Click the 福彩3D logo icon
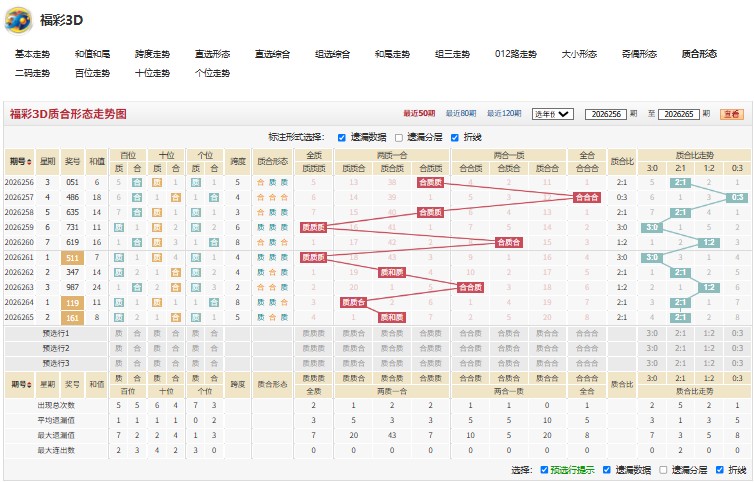This screenshot has width=754, height=482. pos(18,21)
